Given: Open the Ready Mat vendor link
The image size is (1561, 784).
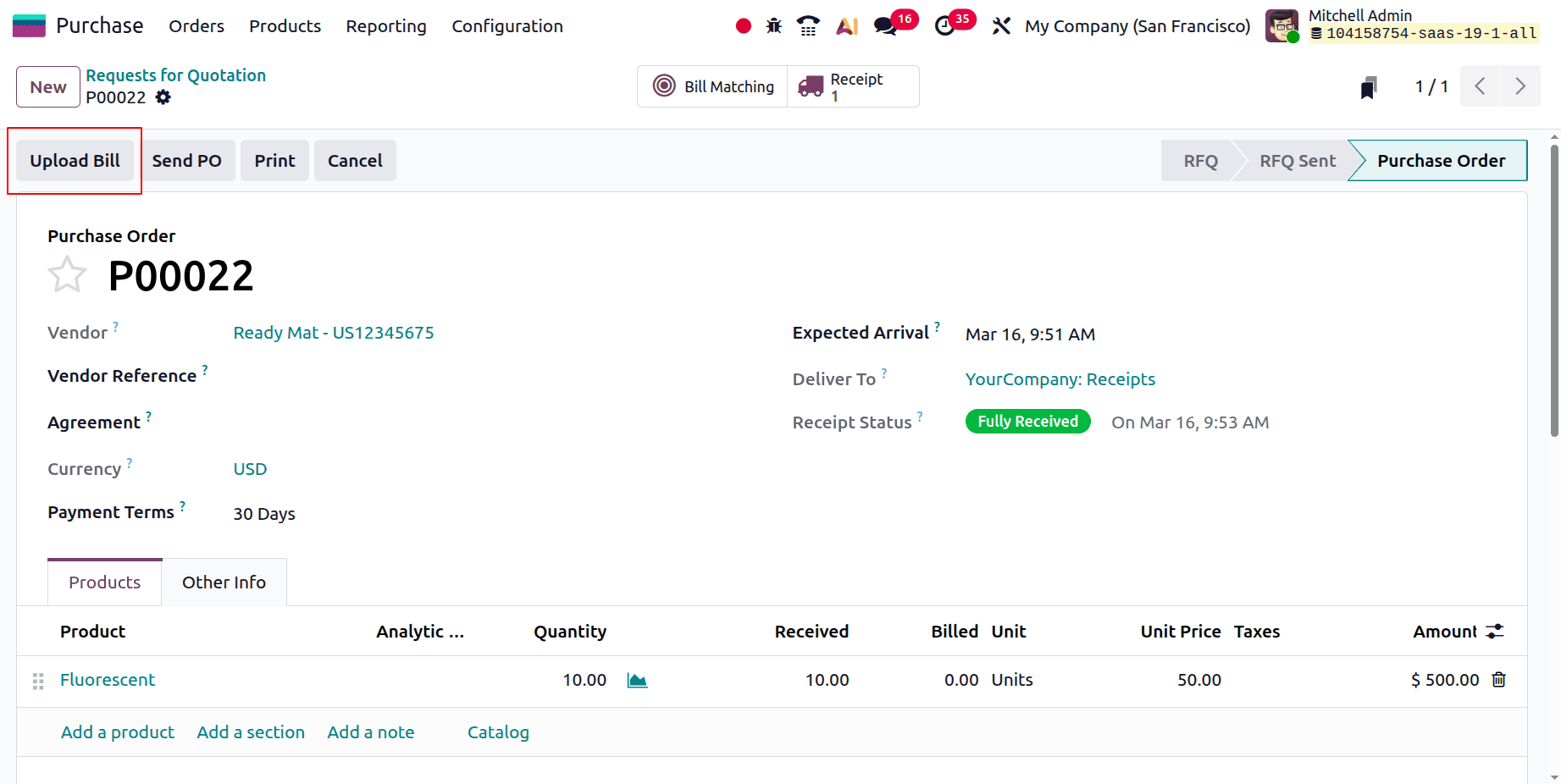Looking at the screenshot, I should click(x=334, y=332).
